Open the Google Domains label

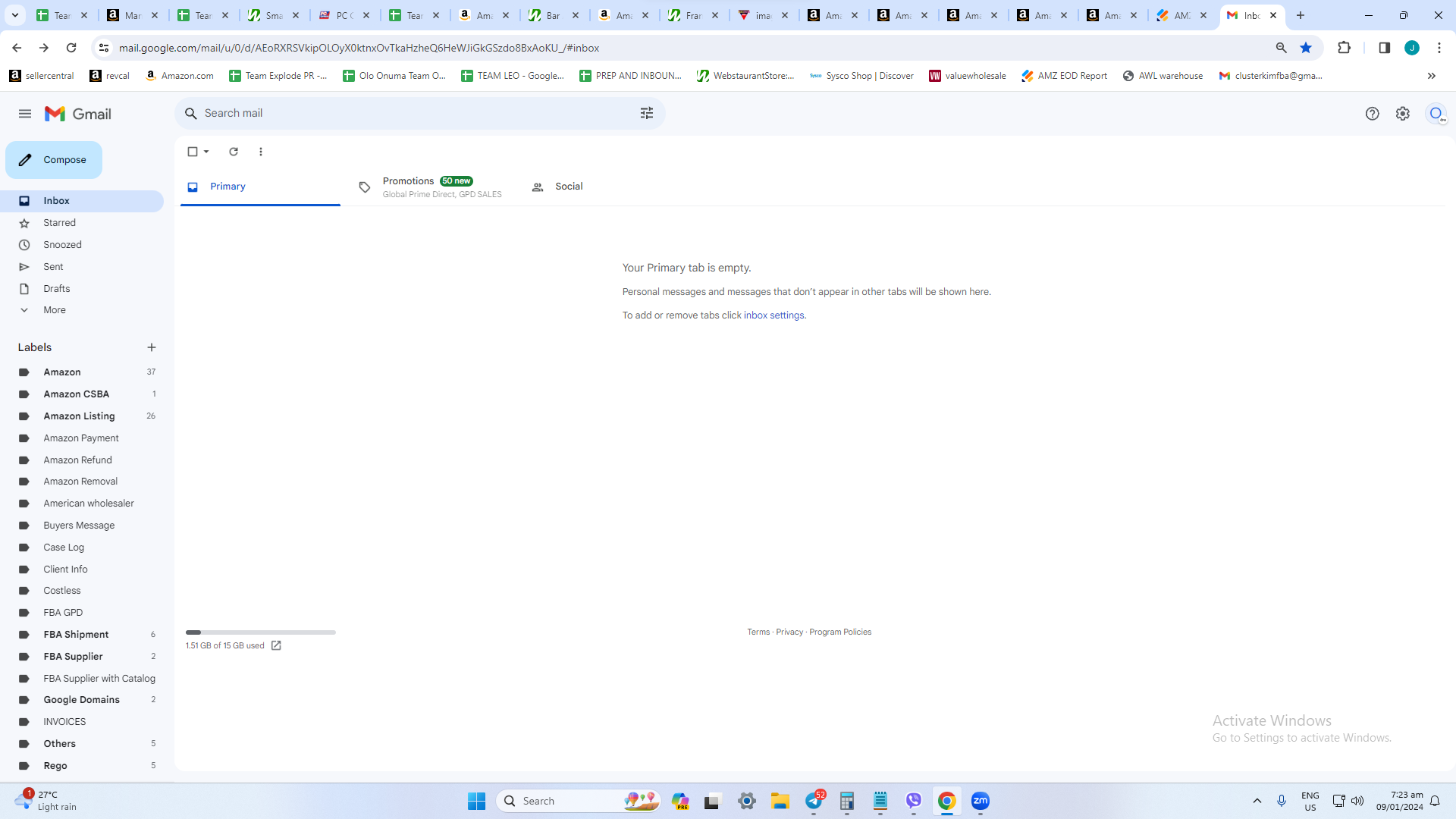coord(82,700)
